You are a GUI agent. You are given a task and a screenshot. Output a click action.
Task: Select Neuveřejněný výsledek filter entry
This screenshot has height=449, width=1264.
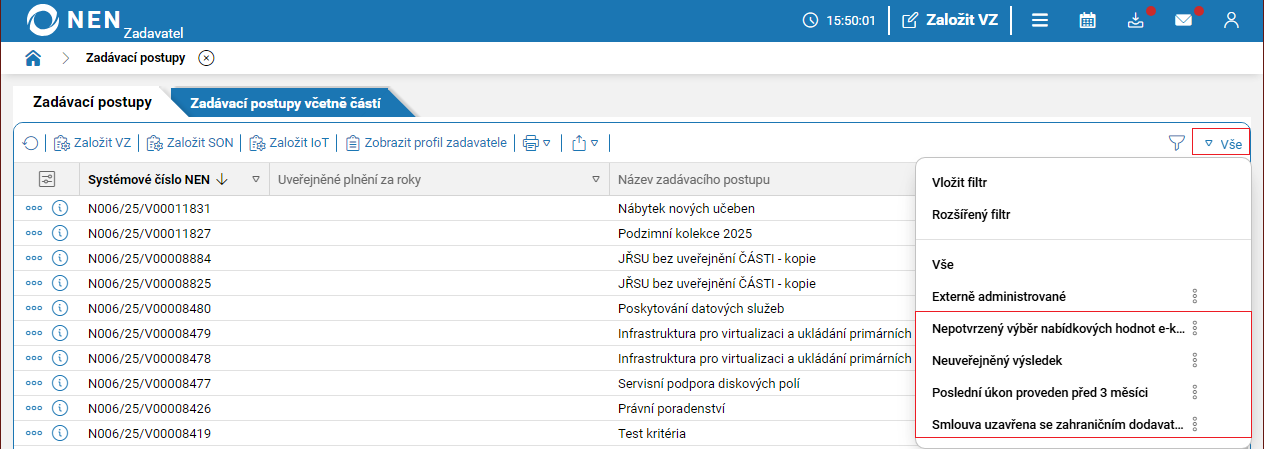point(996,360)
